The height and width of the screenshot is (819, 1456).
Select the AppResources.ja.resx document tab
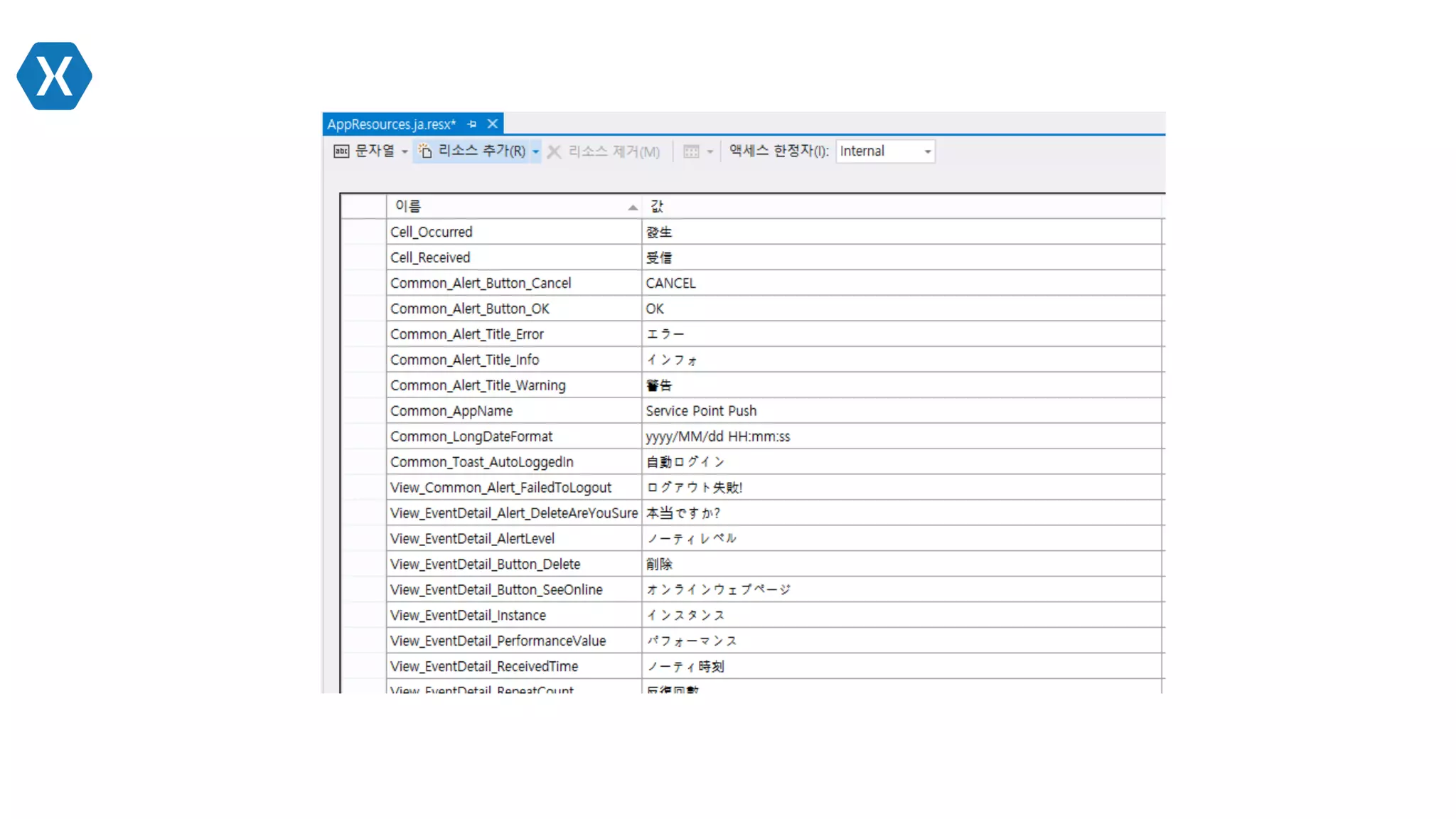(x=391, y=124)
